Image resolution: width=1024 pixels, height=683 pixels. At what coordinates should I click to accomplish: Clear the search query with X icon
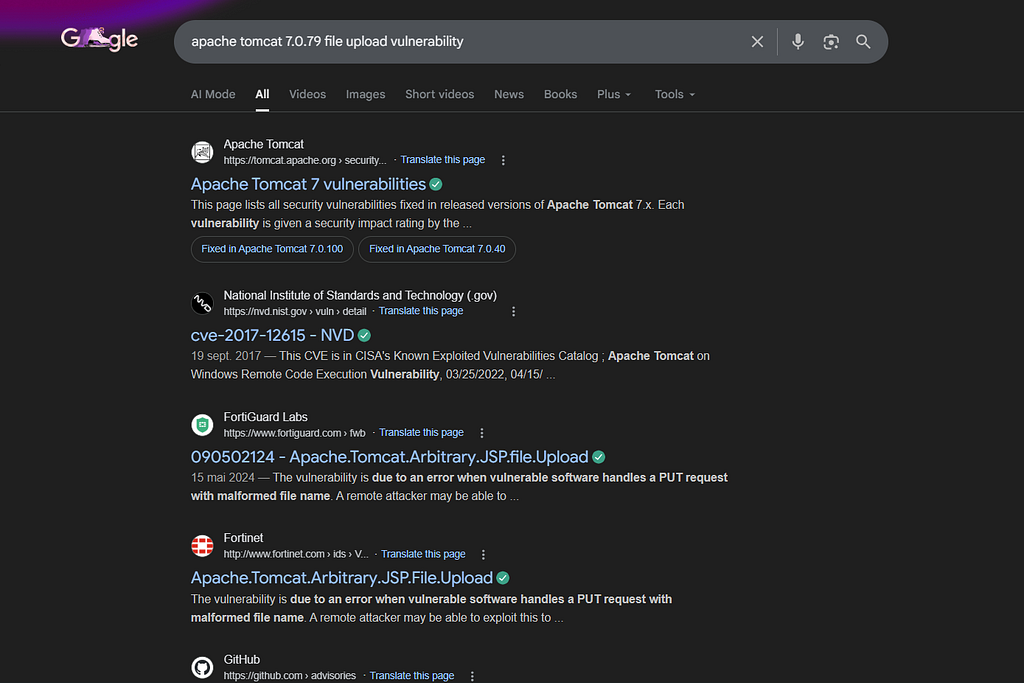point(757,42)
